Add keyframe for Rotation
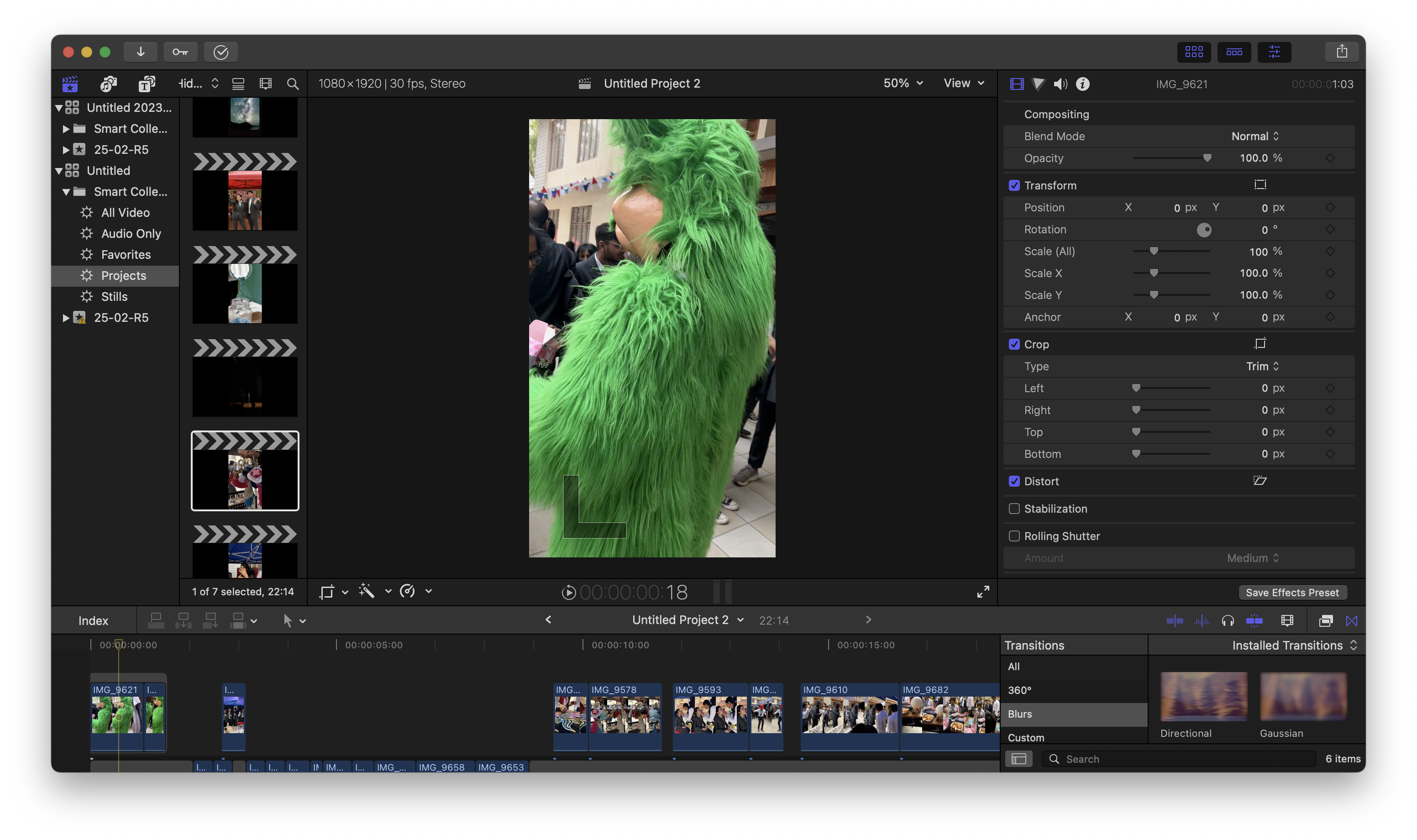This screenshot has height=840, width=1417. point(1330,229)
